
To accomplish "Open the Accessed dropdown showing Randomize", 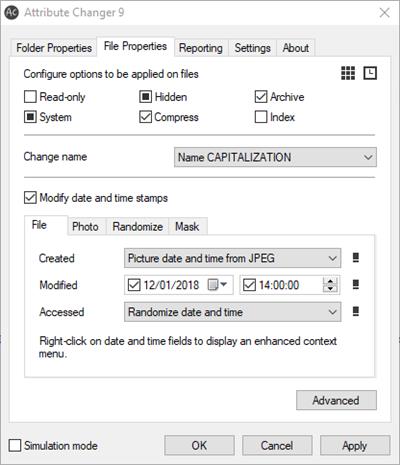I will [x=232, y=312].
